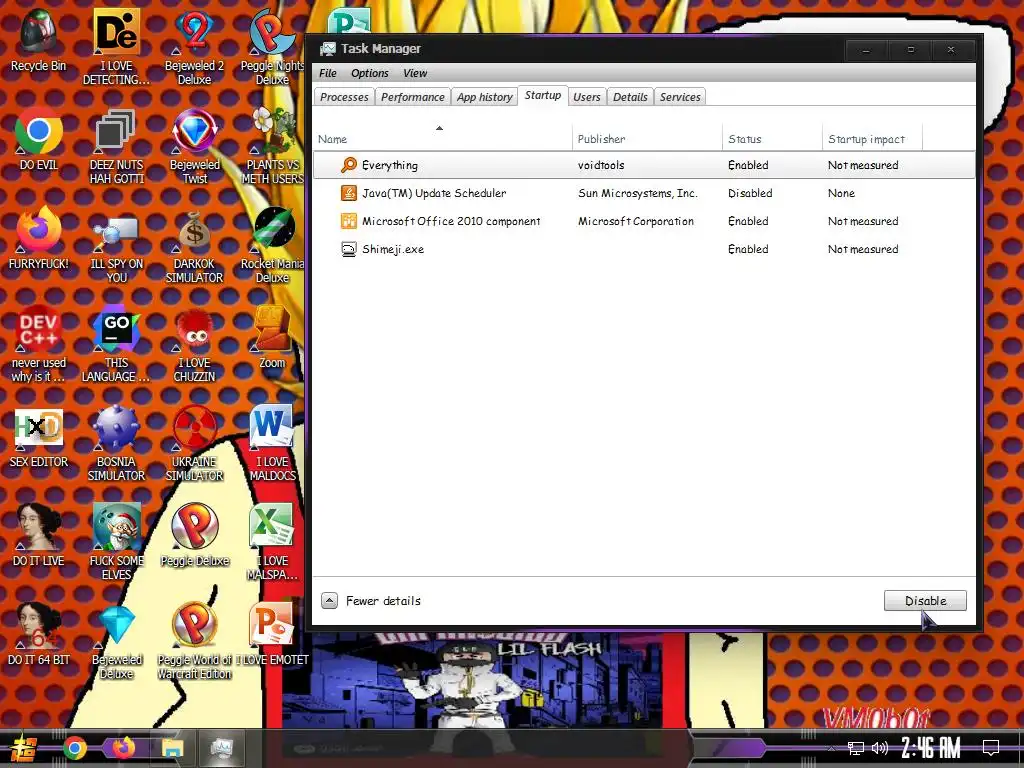This screenshot has width=1024, height=768.
Task: Open the HxD 'SEX EDITOR' desktop icon
Action: [x=39, y=436]
